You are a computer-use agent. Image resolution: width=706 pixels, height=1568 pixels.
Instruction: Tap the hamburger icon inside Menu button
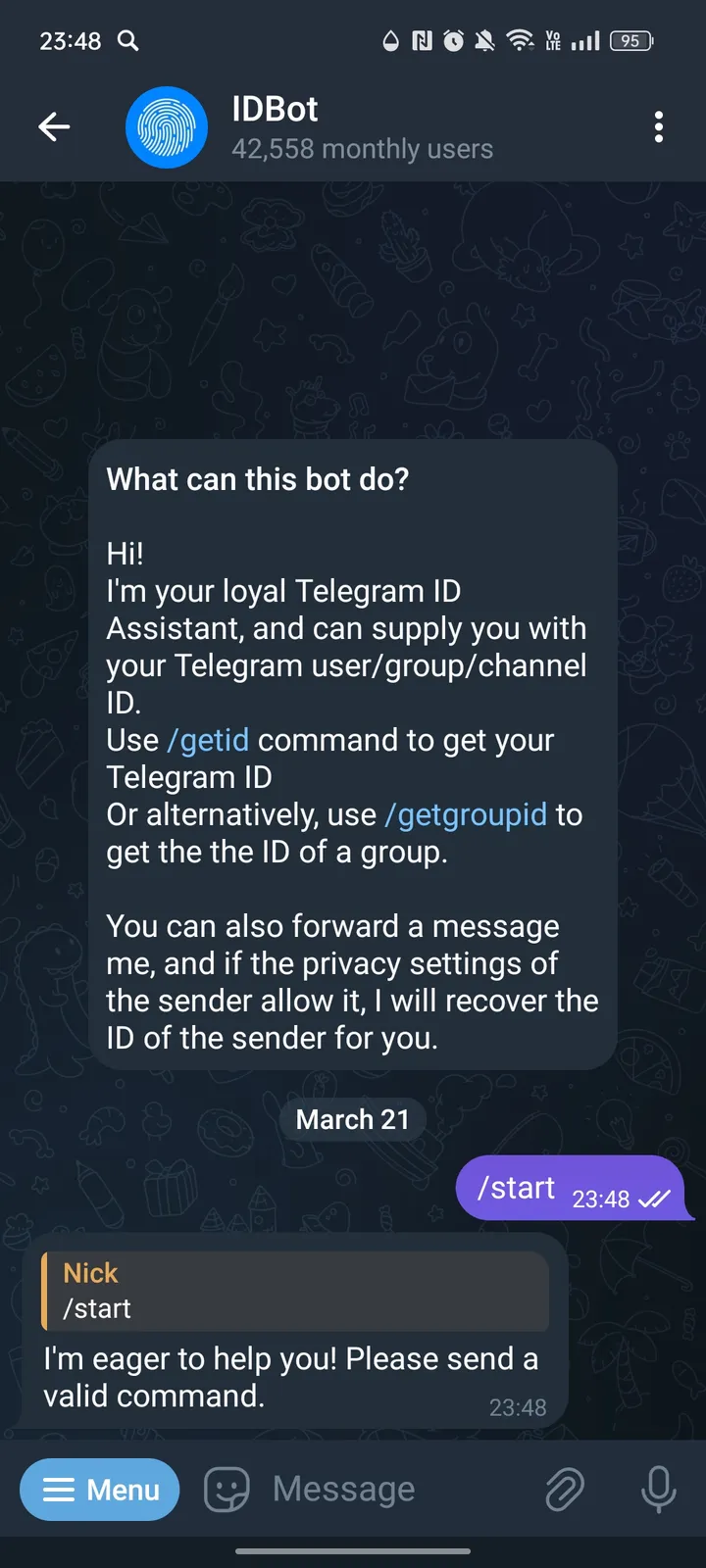pyautogui.click(x=61, y=1489)
